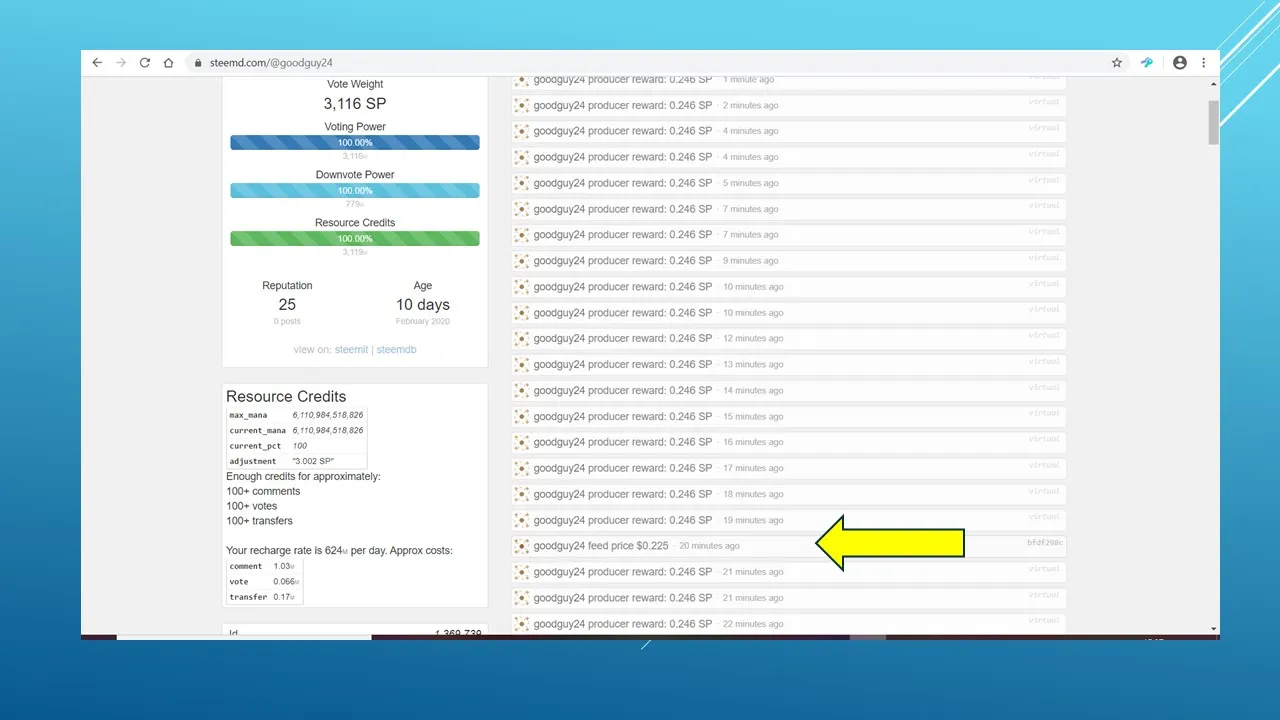
Task: Click the 'Your recharge rate is 624' sentence
Action: tap(339, 551)
